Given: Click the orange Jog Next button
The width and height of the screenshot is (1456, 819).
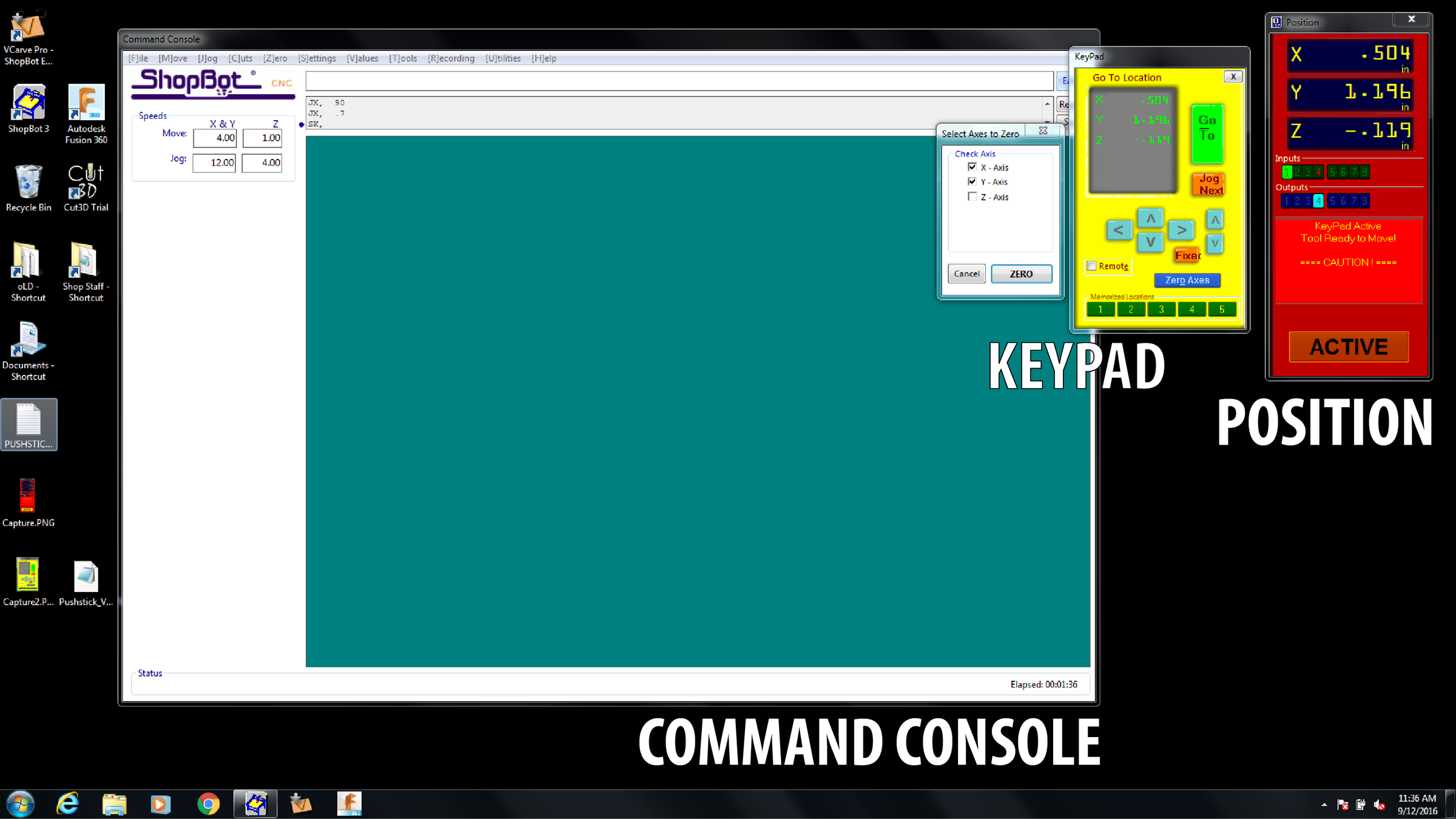Looking at the screenshot, I should (1208, 184).
